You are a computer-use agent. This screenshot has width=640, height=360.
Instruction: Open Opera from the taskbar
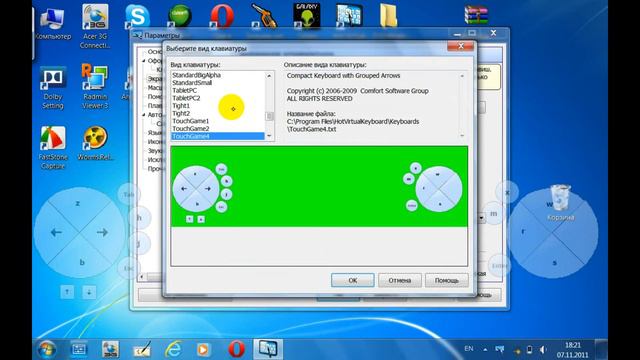point(236,349)
